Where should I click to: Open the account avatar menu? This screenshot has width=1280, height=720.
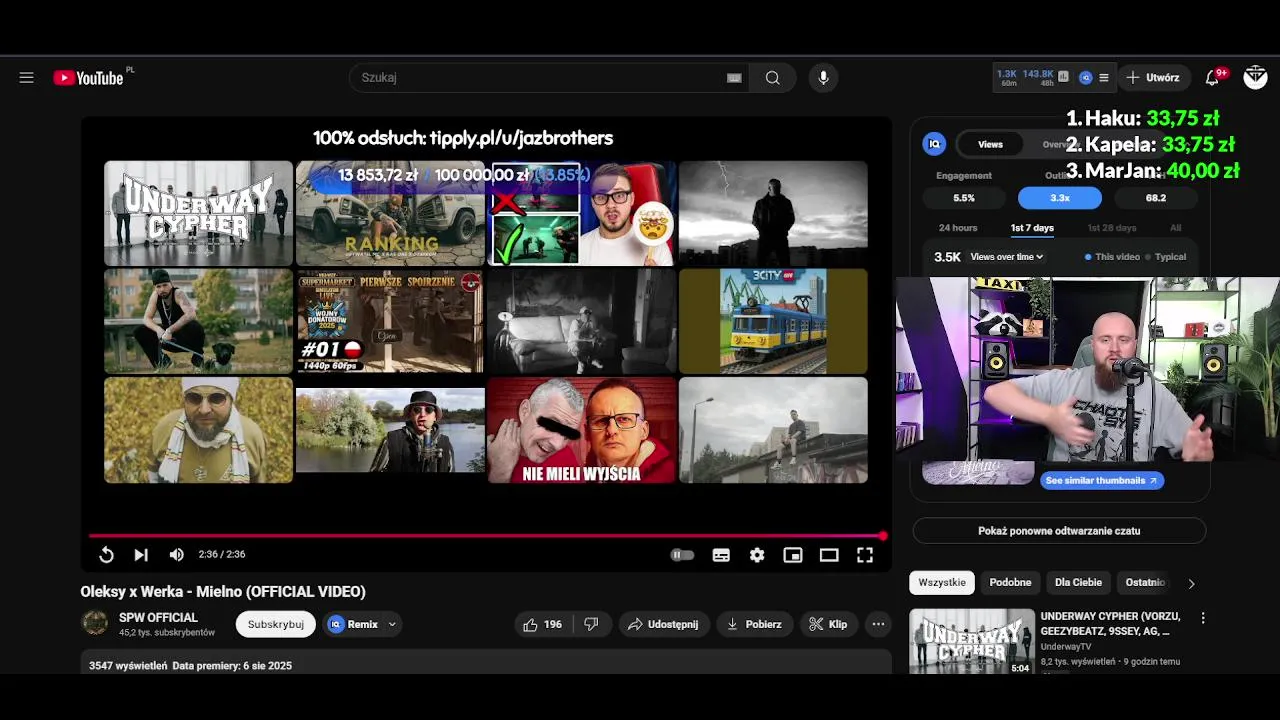coord(1255,77)
